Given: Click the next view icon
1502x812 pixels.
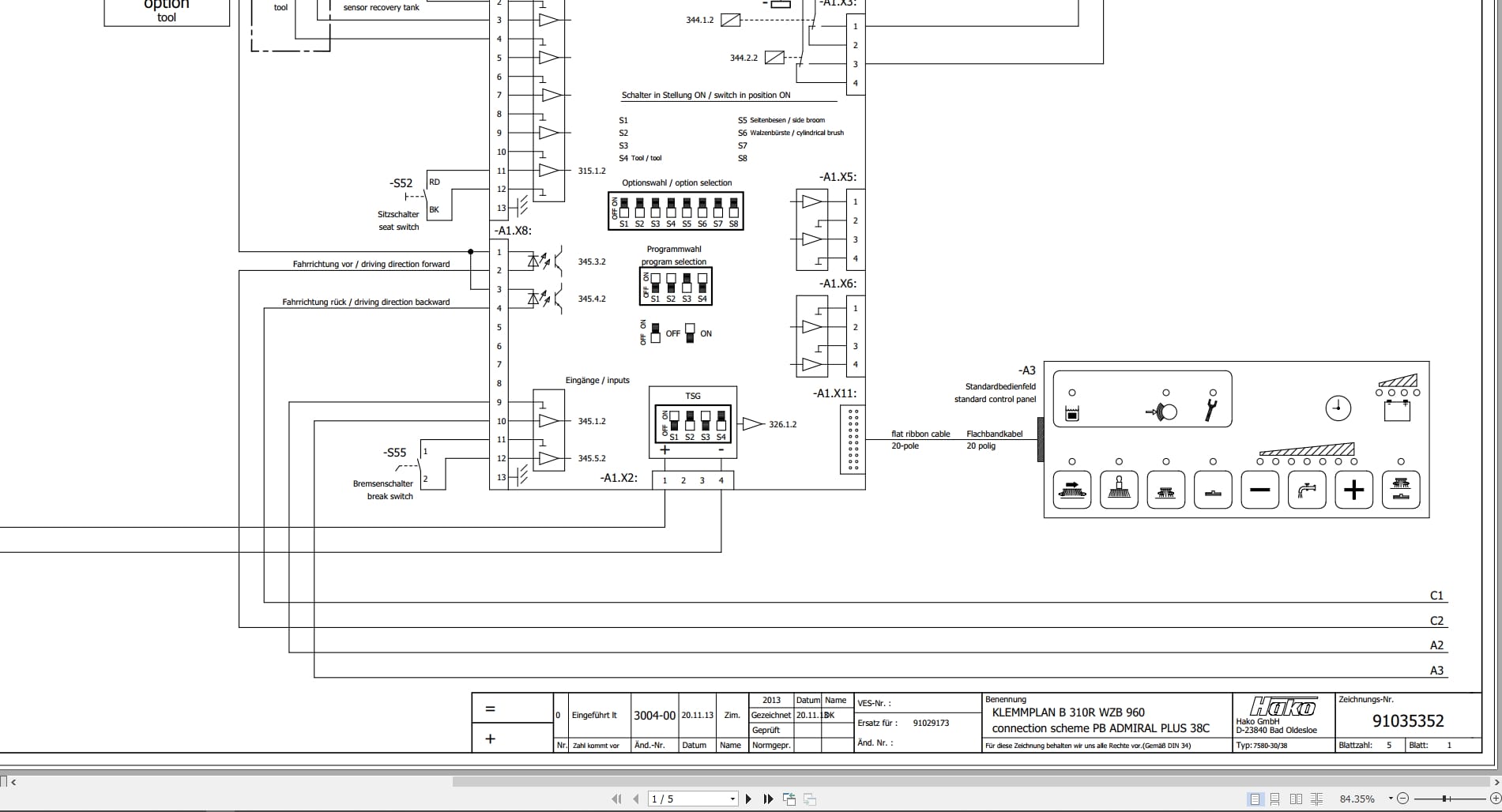Looking at the screenshot, I should [811, 799].
